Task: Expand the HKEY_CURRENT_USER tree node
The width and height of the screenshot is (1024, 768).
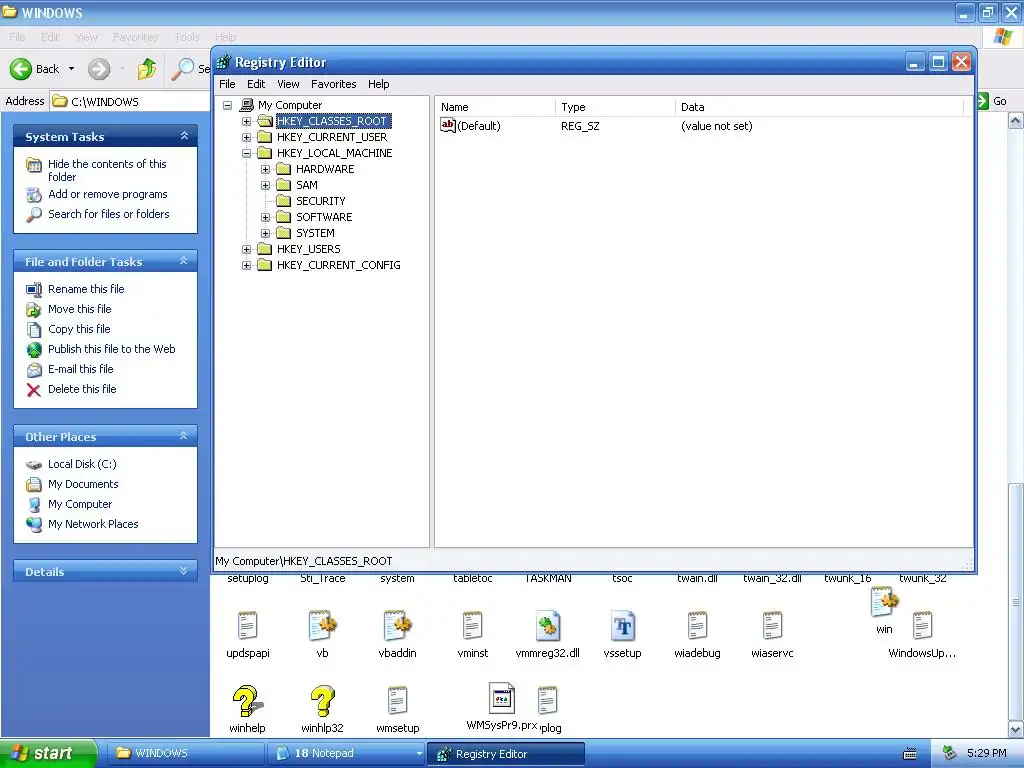Action: [x=246, y=137]
